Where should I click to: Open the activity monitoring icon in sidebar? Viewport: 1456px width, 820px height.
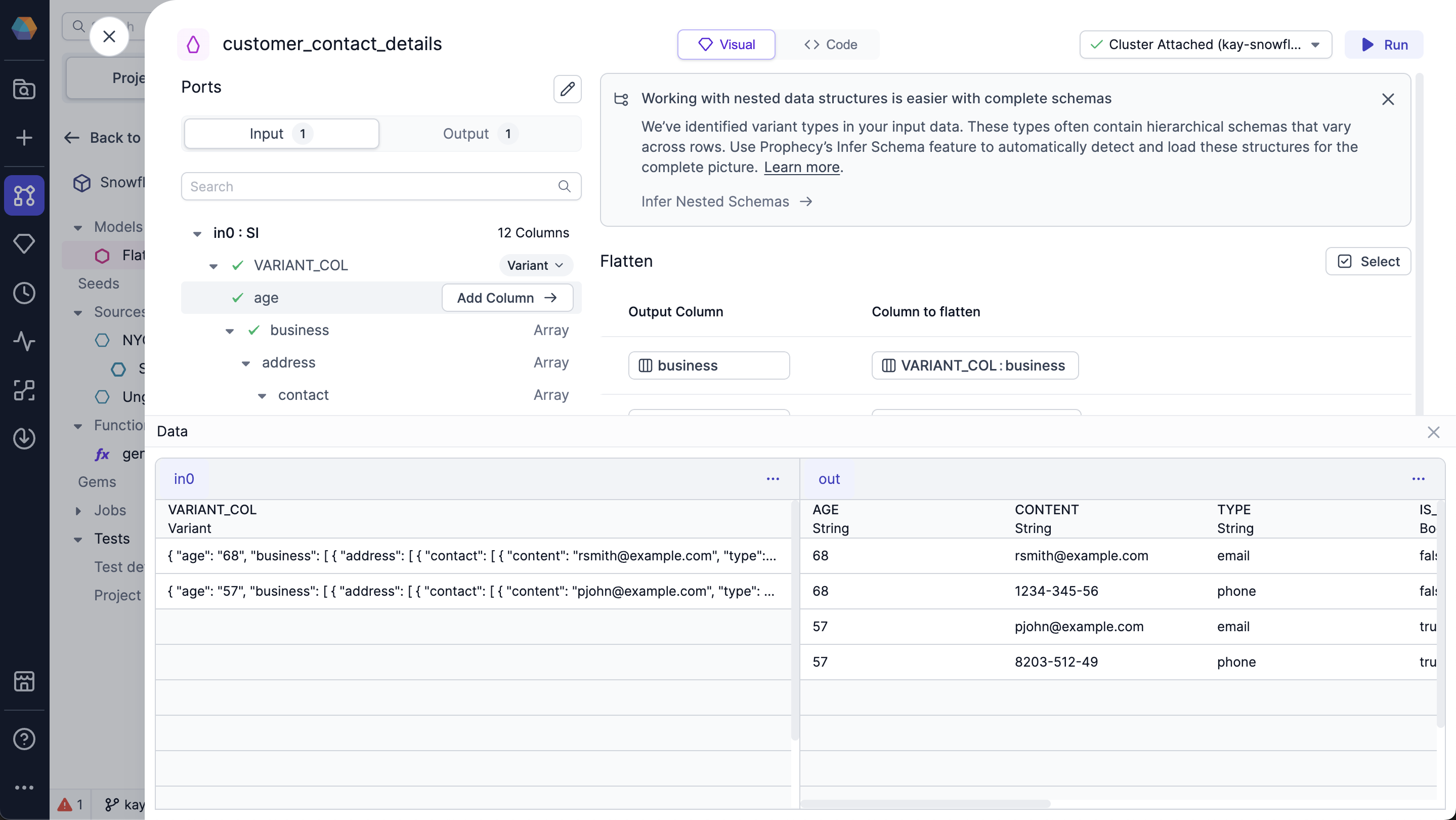click(24, 341)
